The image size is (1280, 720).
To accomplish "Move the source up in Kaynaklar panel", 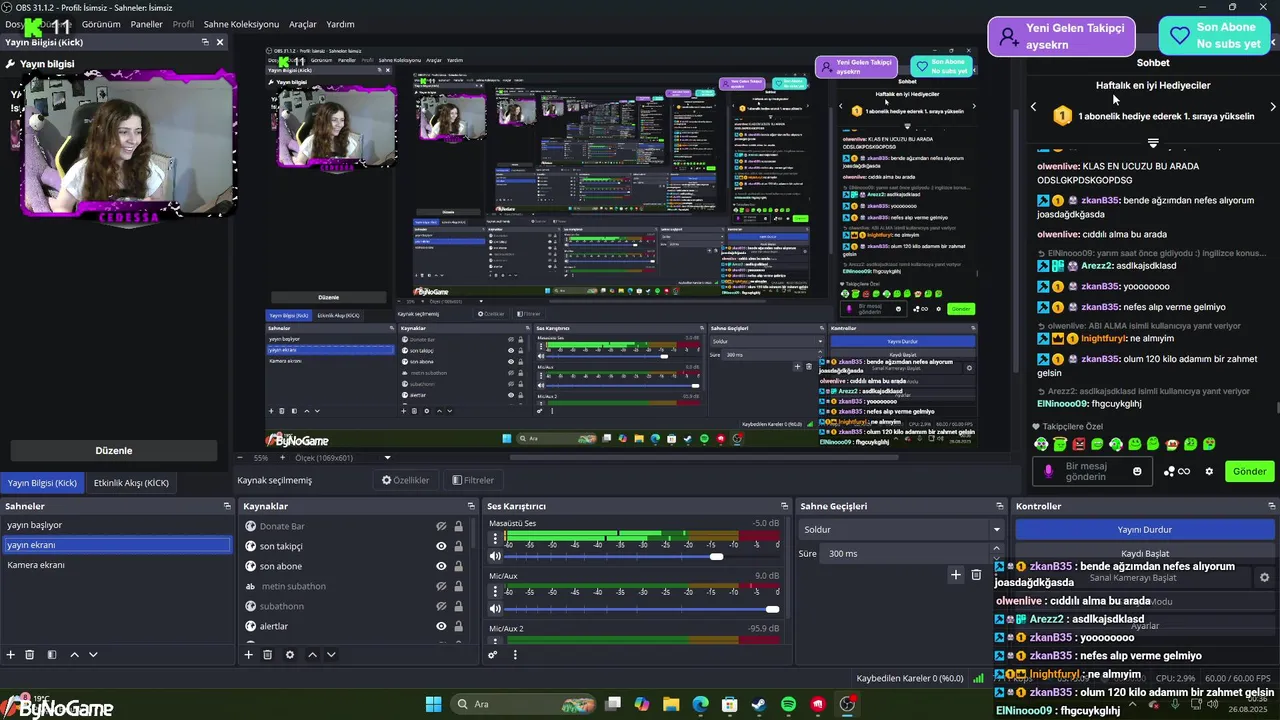I will [312, 655].
